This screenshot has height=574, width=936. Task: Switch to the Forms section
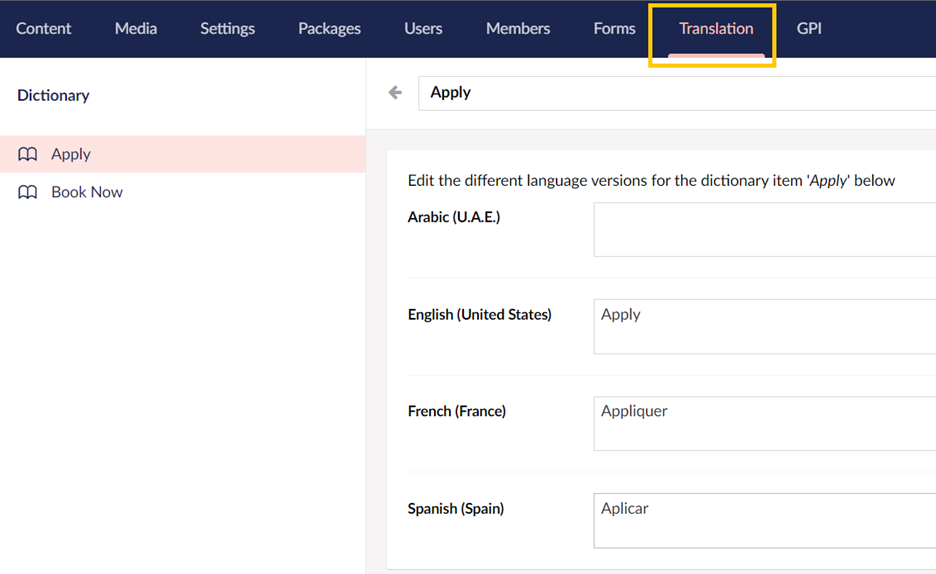tap(614, 28)
